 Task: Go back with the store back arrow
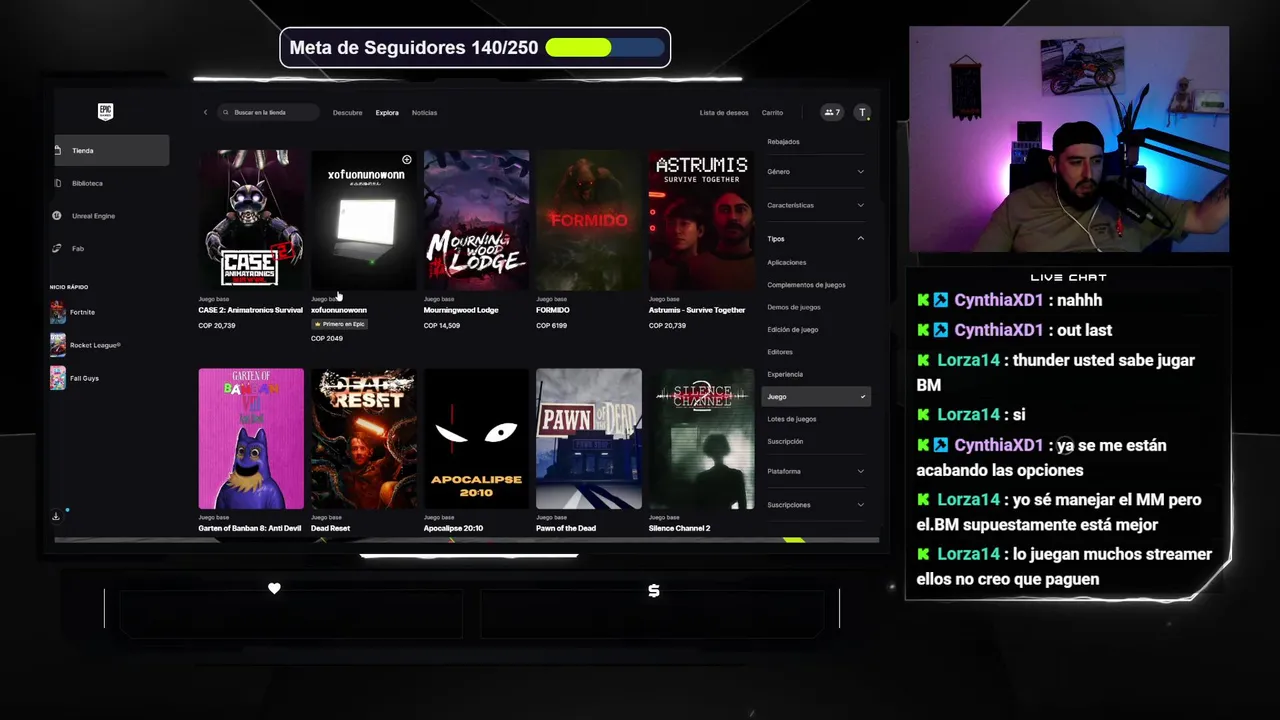205,112
